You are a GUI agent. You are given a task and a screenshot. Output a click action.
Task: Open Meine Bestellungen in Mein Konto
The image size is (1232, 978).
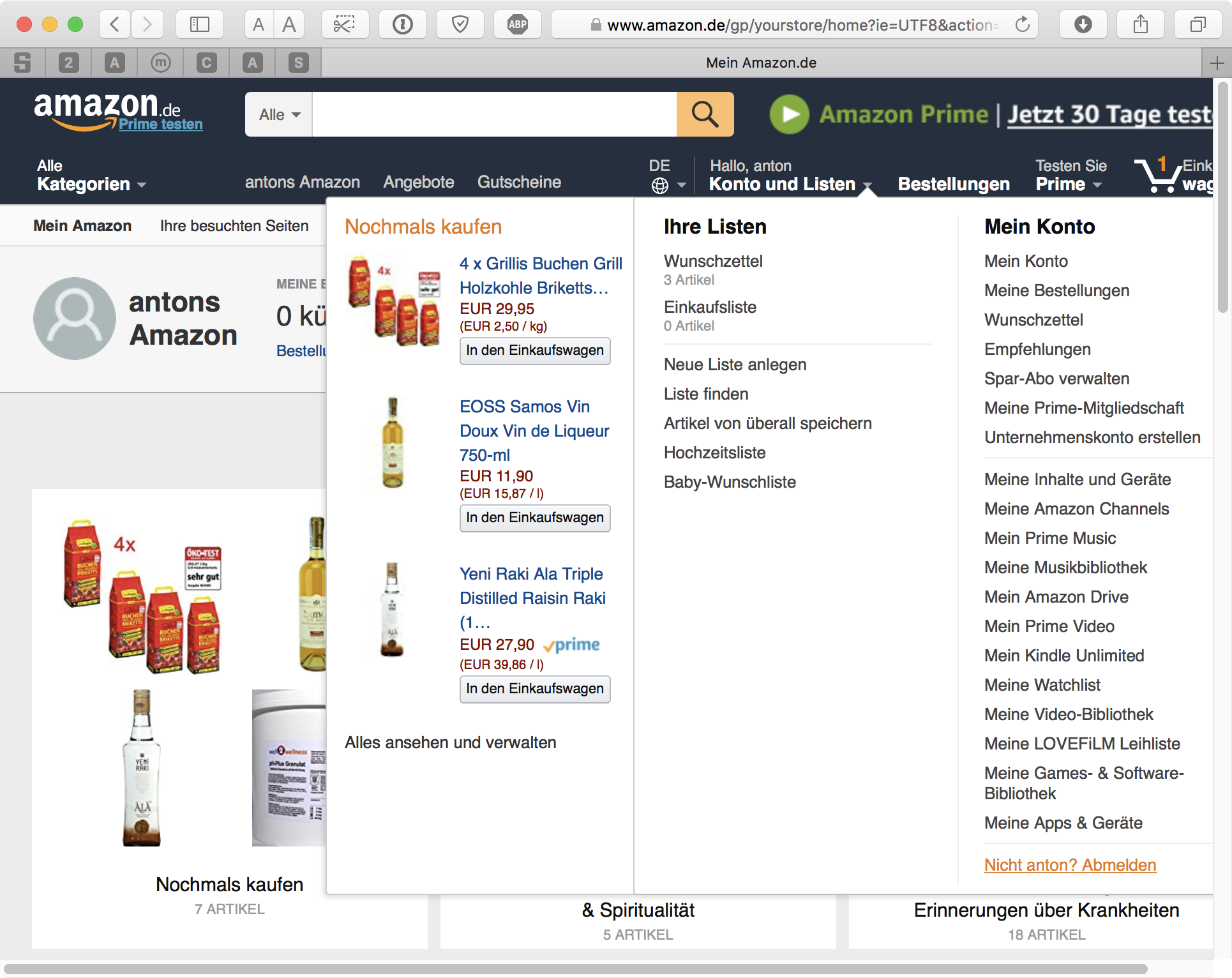coord(1056,290)
